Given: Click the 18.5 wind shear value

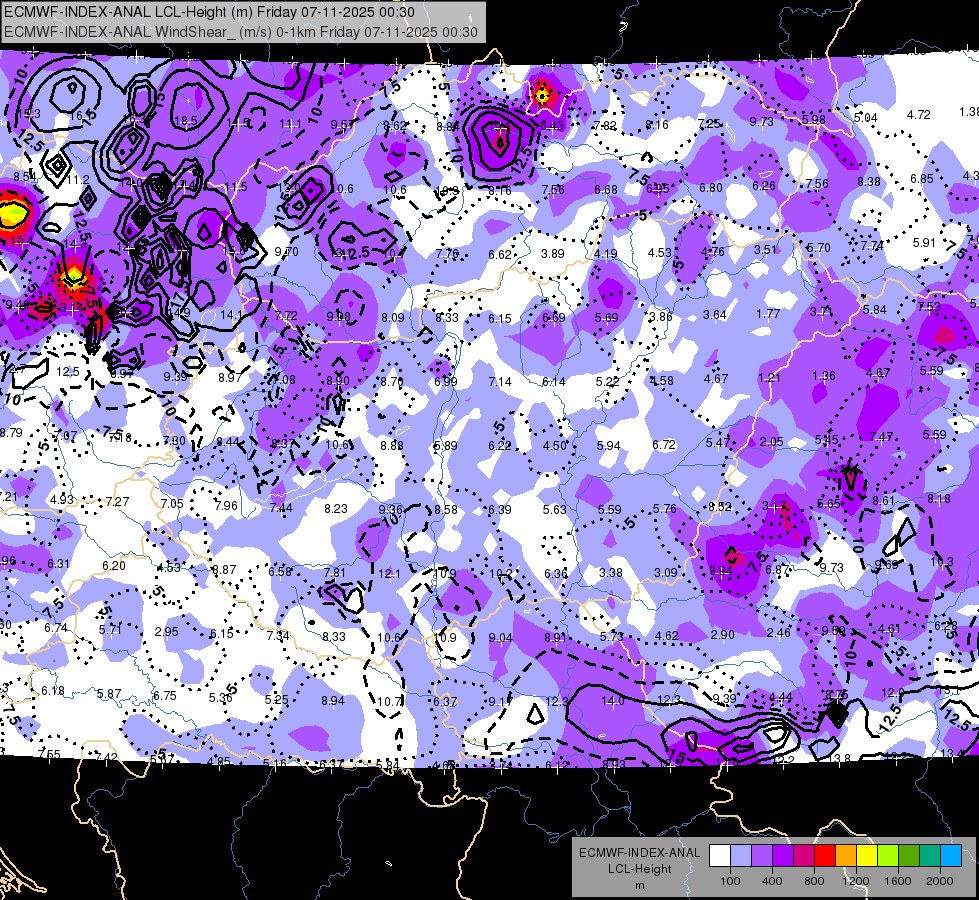Looking at the screenshot, I should click(x=186, y=121).
